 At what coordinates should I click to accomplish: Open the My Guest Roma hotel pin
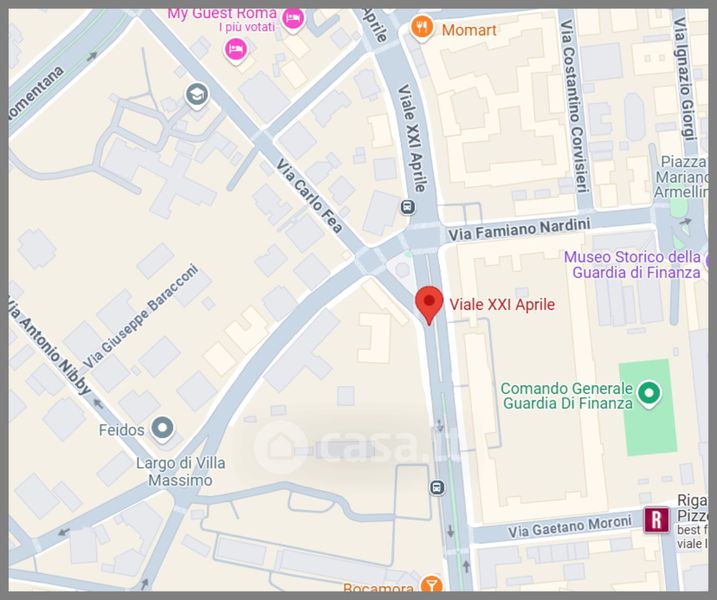click(x=293, y=20)
